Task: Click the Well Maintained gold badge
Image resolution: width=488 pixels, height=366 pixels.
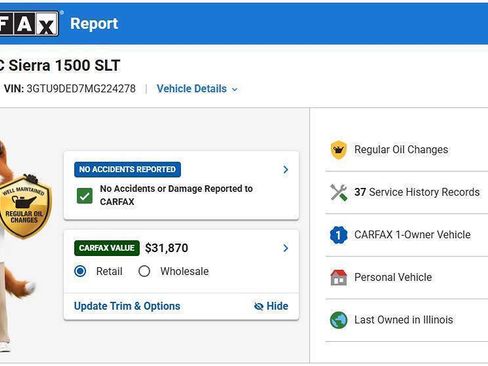Action: click(x=24, y=206)
